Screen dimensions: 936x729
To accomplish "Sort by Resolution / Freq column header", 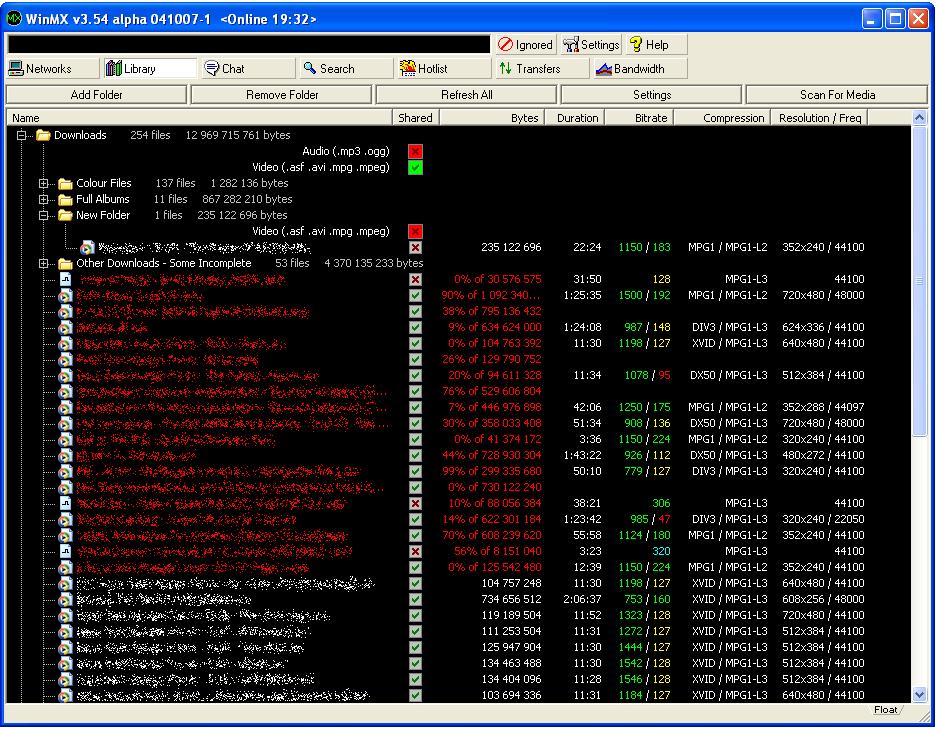I will tap(819, 118).
